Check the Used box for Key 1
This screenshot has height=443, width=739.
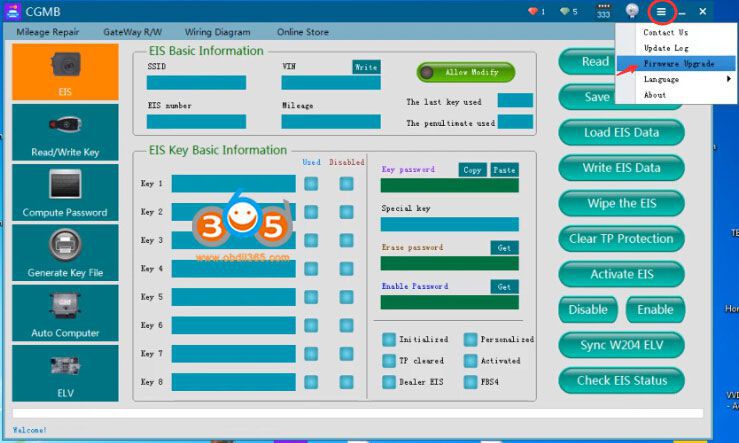pyautogui.click(x=311, y=184)
